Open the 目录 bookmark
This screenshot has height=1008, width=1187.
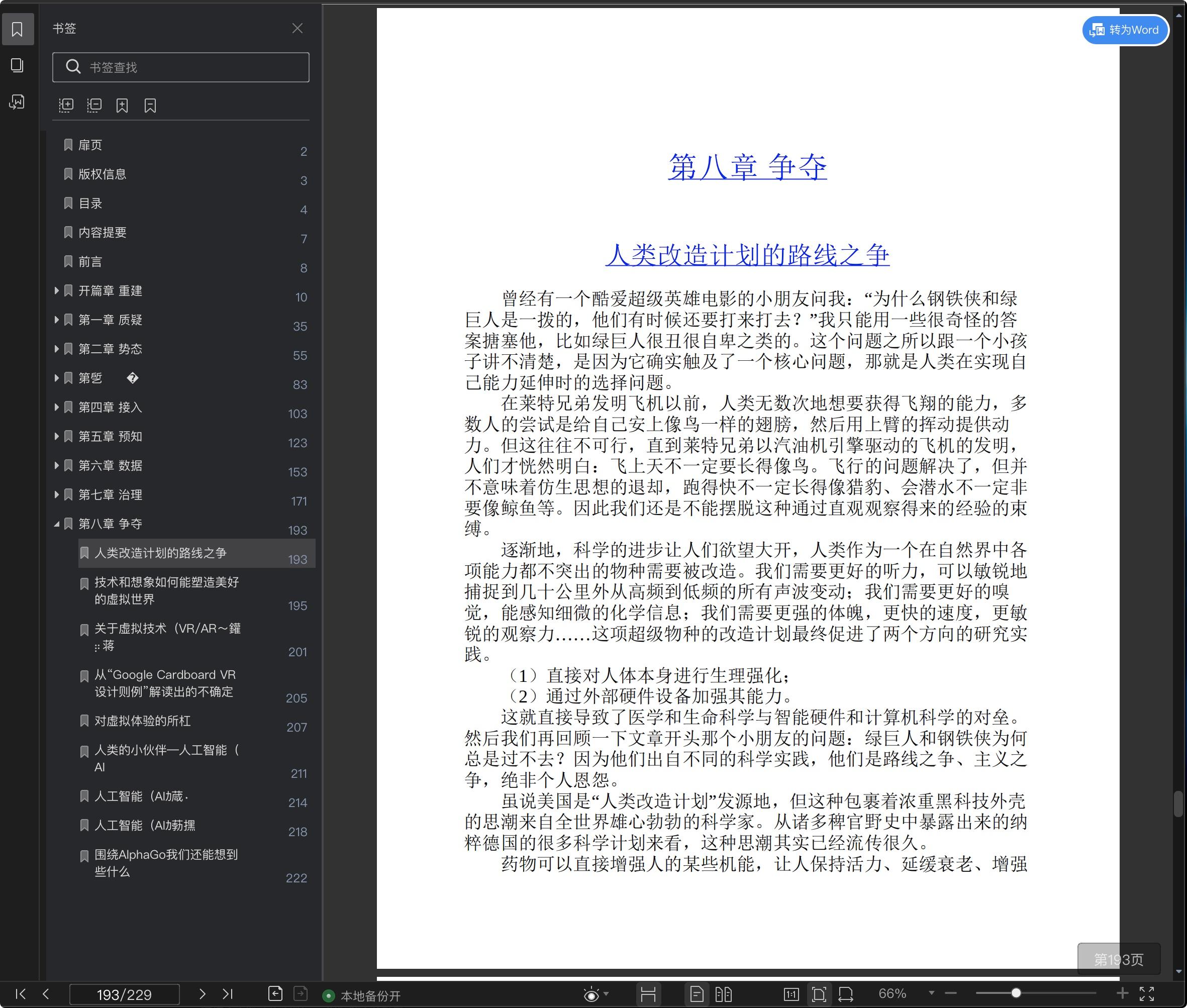tap(90, 204)
